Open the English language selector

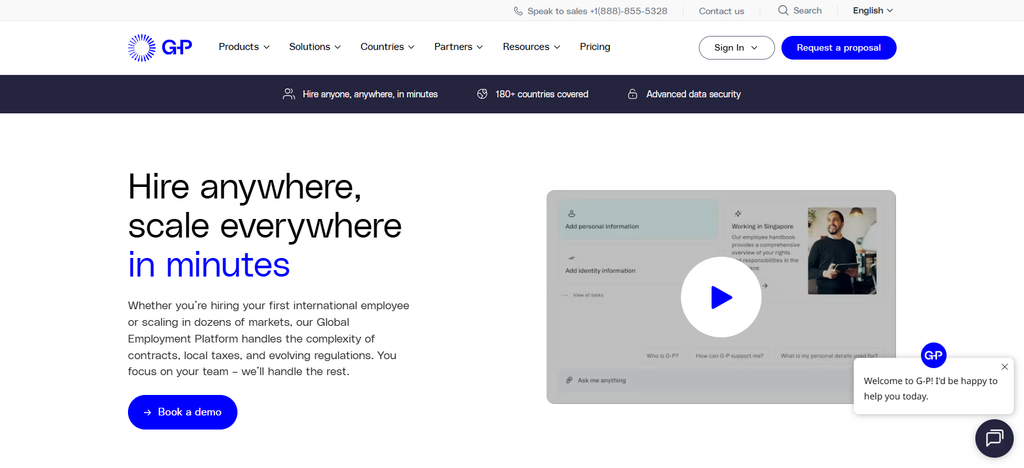pyautogui.click(x=872, y=10)
